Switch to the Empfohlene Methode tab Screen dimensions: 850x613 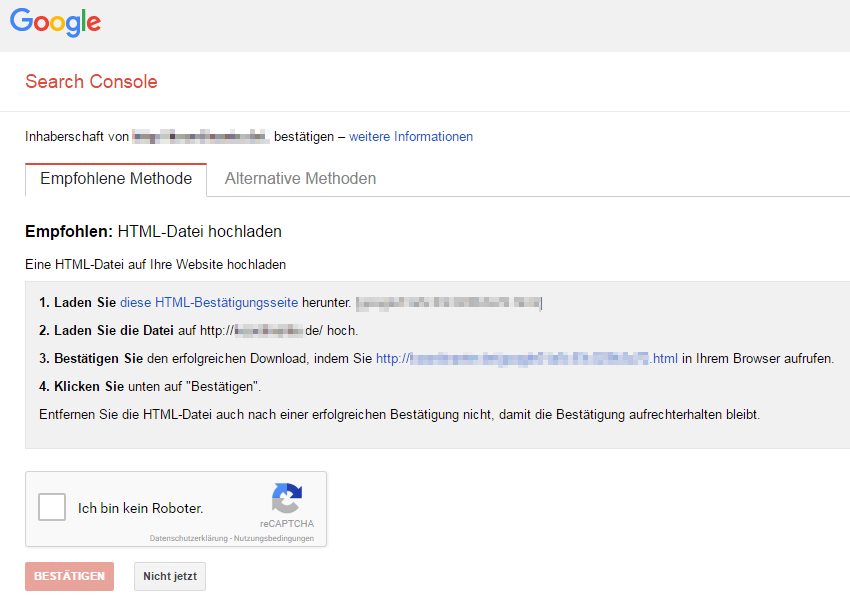tap(116, 179)
